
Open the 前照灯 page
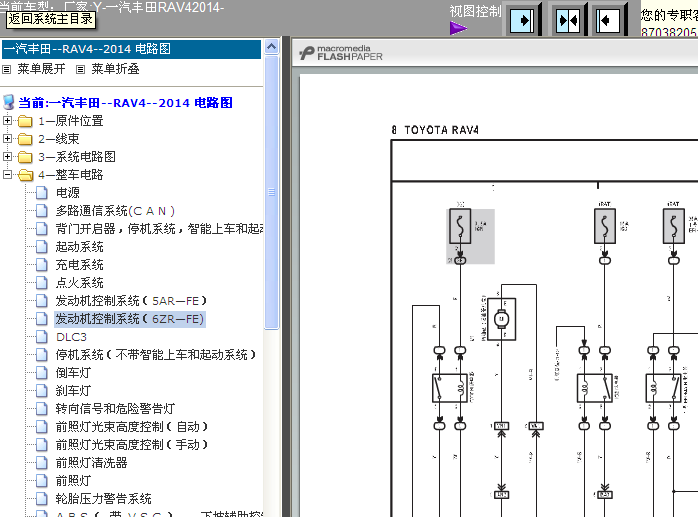click(73, 481)
